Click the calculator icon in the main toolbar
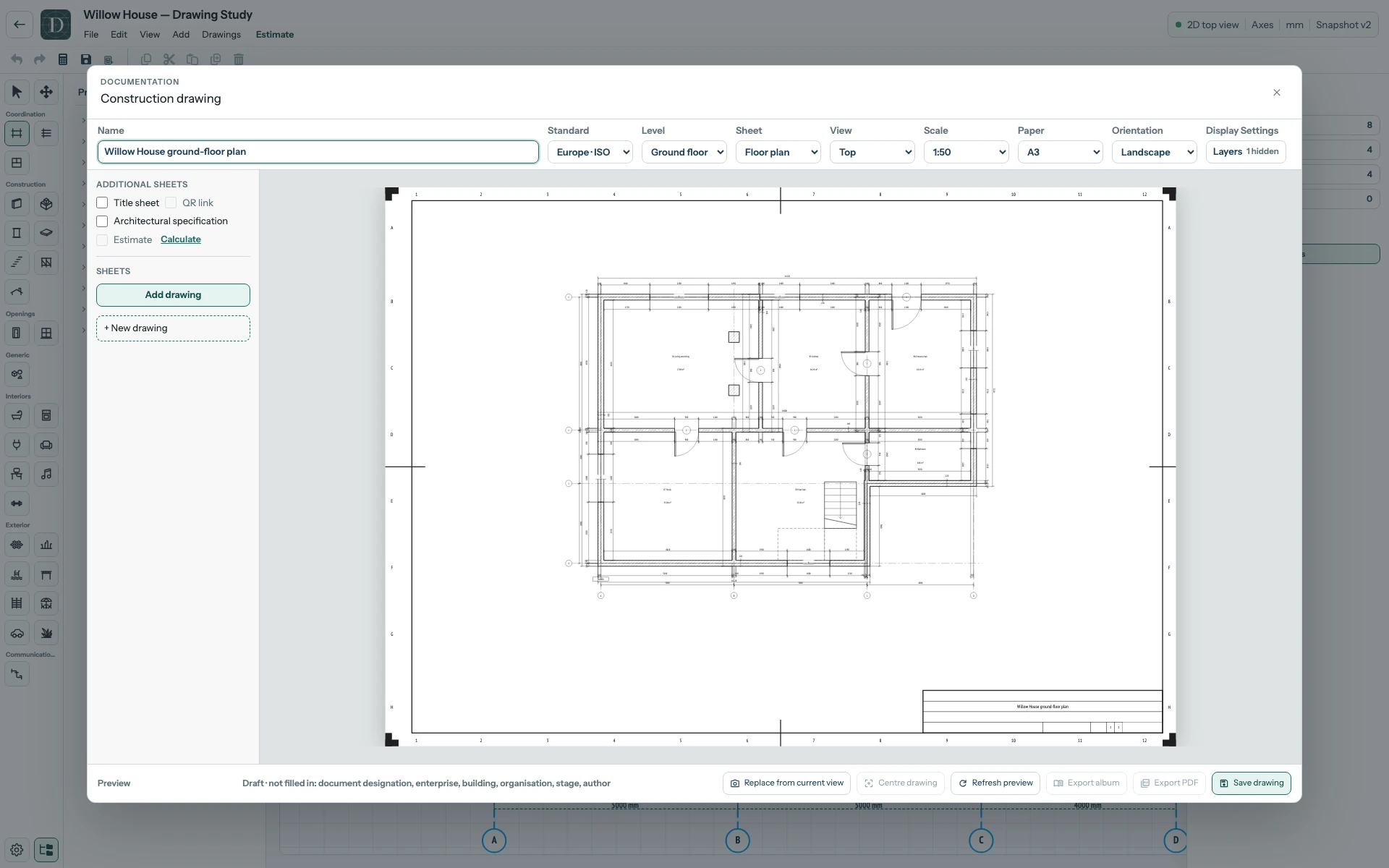1389x868 pixels. click(x=63, y=59)
